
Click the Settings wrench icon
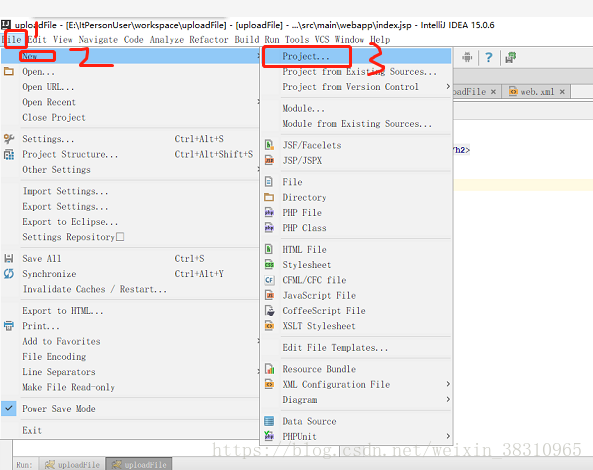click(9, 139)
